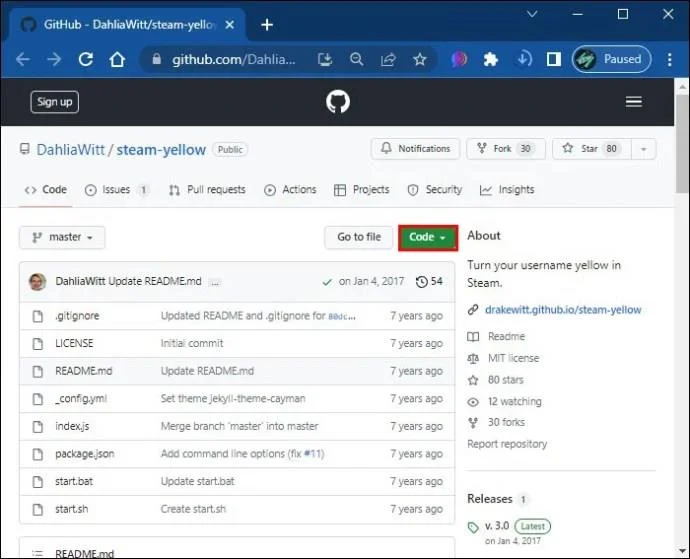The image size is (690, 559).
Task: Click the 80 stars link
Action: tap(505, 380)
